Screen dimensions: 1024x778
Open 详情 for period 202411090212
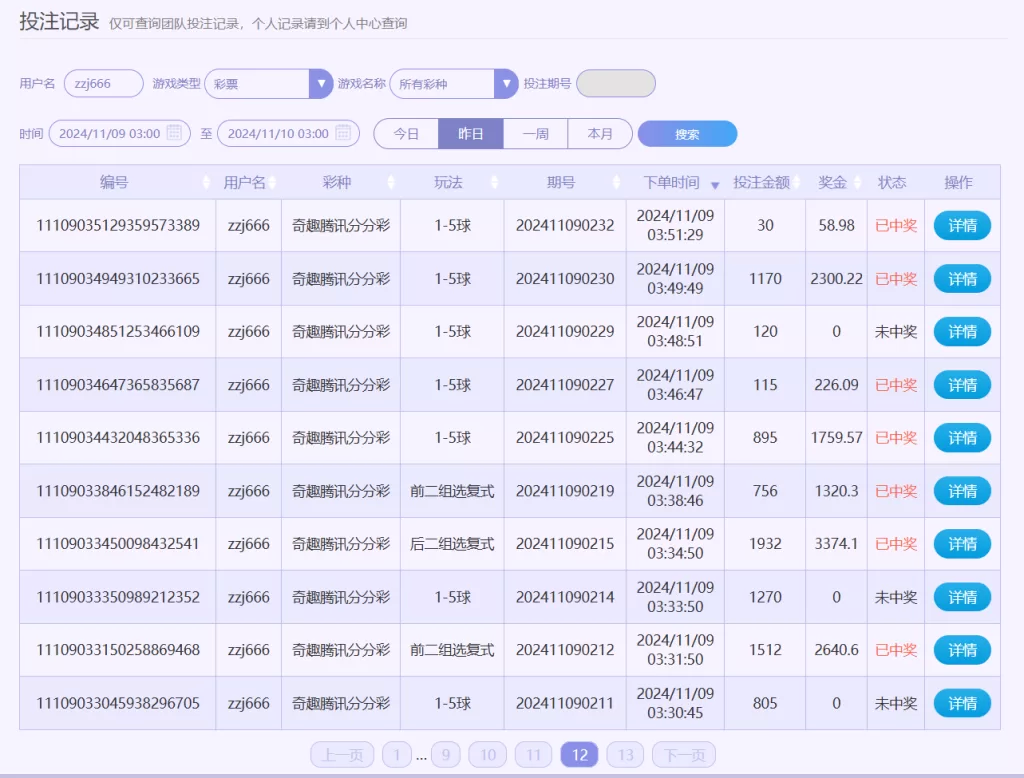962,650
